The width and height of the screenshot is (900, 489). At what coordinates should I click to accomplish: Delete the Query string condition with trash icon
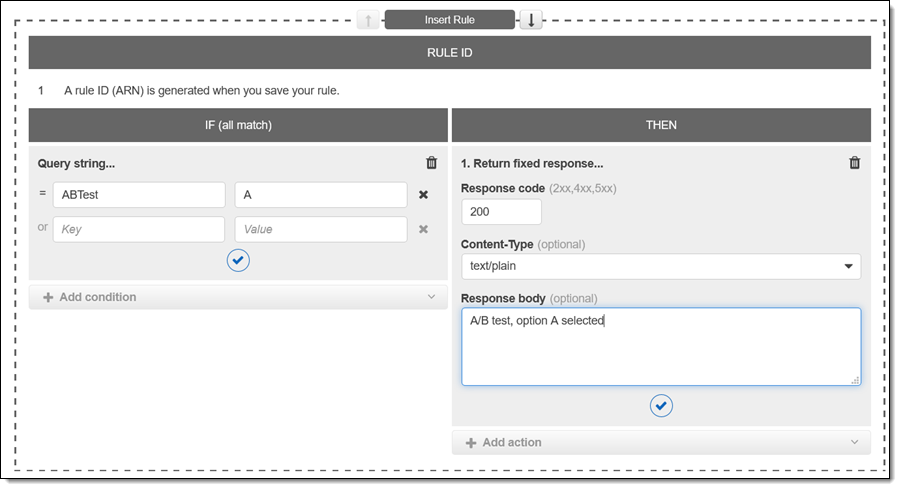tap(431, 163)
